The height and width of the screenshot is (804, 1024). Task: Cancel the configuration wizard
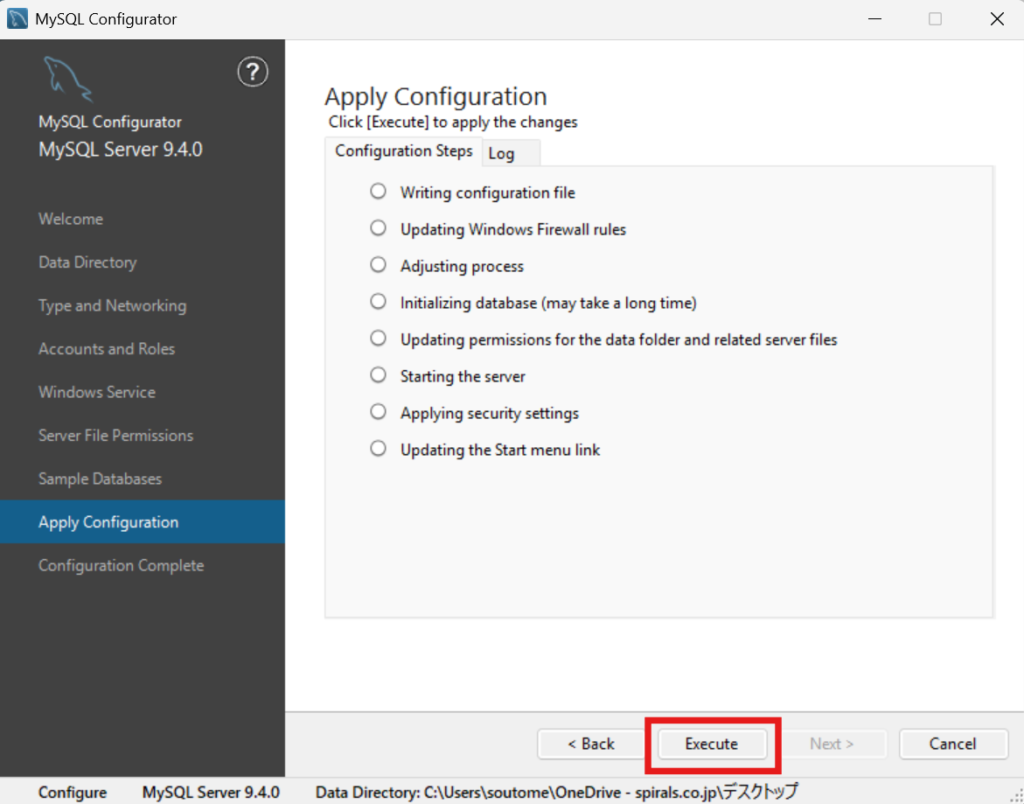(952, 744)
